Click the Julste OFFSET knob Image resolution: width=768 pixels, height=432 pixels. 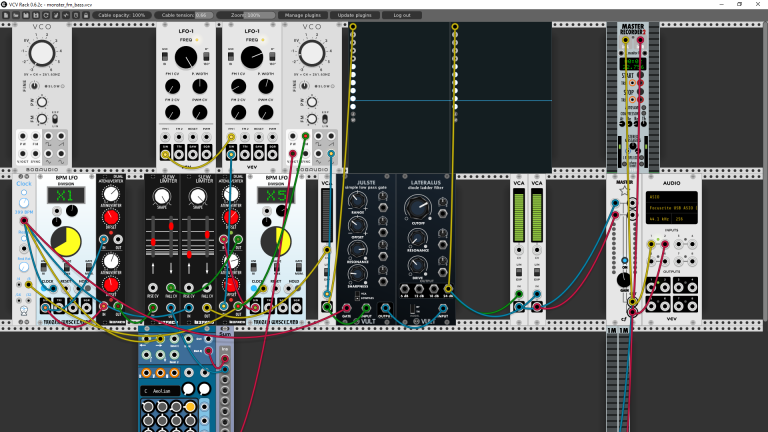click(x=358, y=225)
